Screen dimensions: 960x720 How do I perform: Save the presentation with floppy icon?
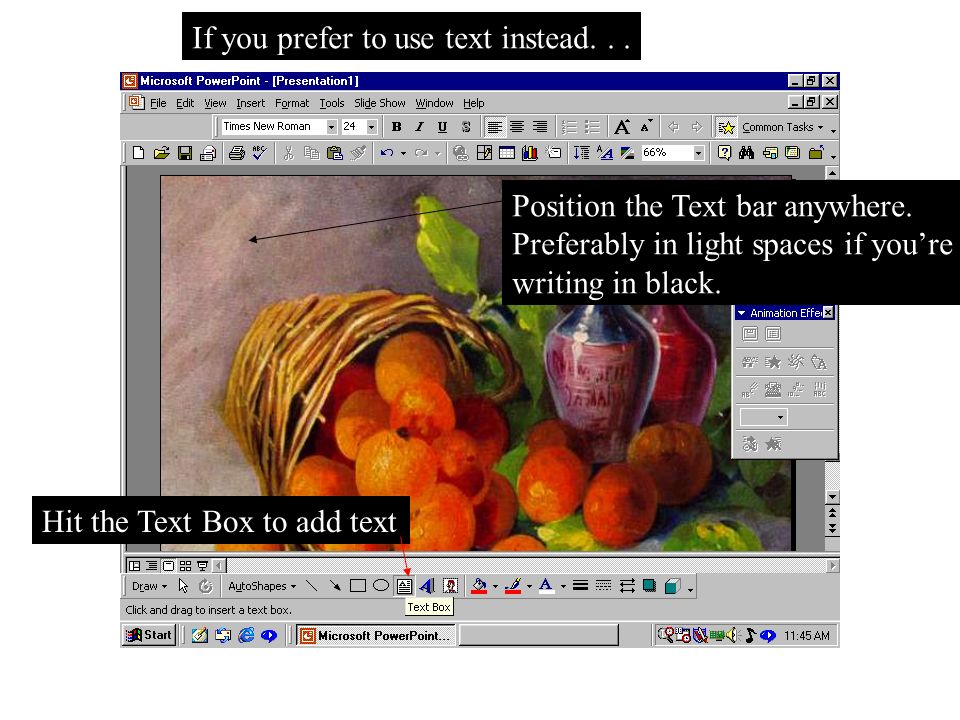(x=185, y=152)
